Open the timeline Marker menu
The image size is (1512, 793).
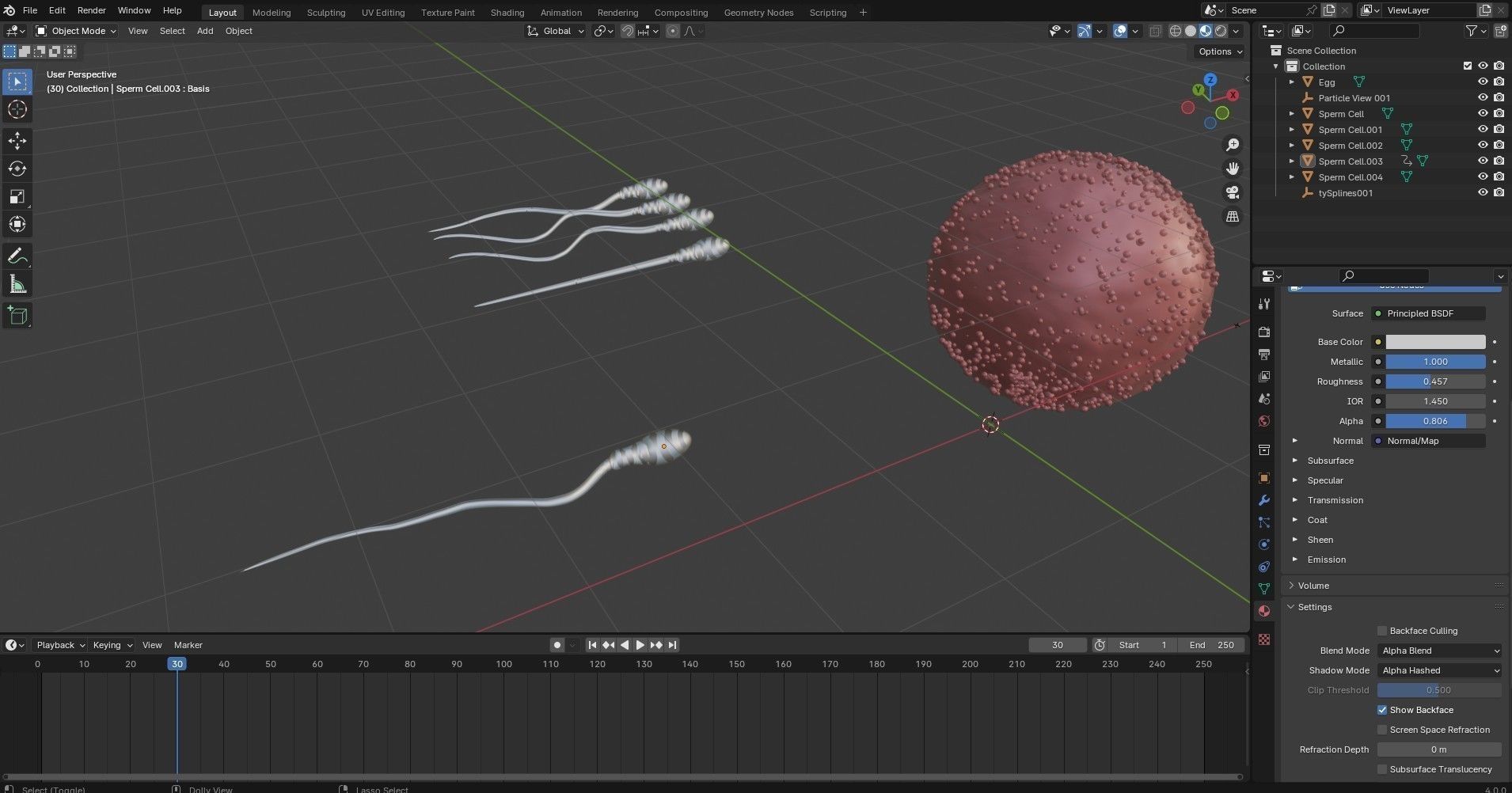tap(188, 645)
